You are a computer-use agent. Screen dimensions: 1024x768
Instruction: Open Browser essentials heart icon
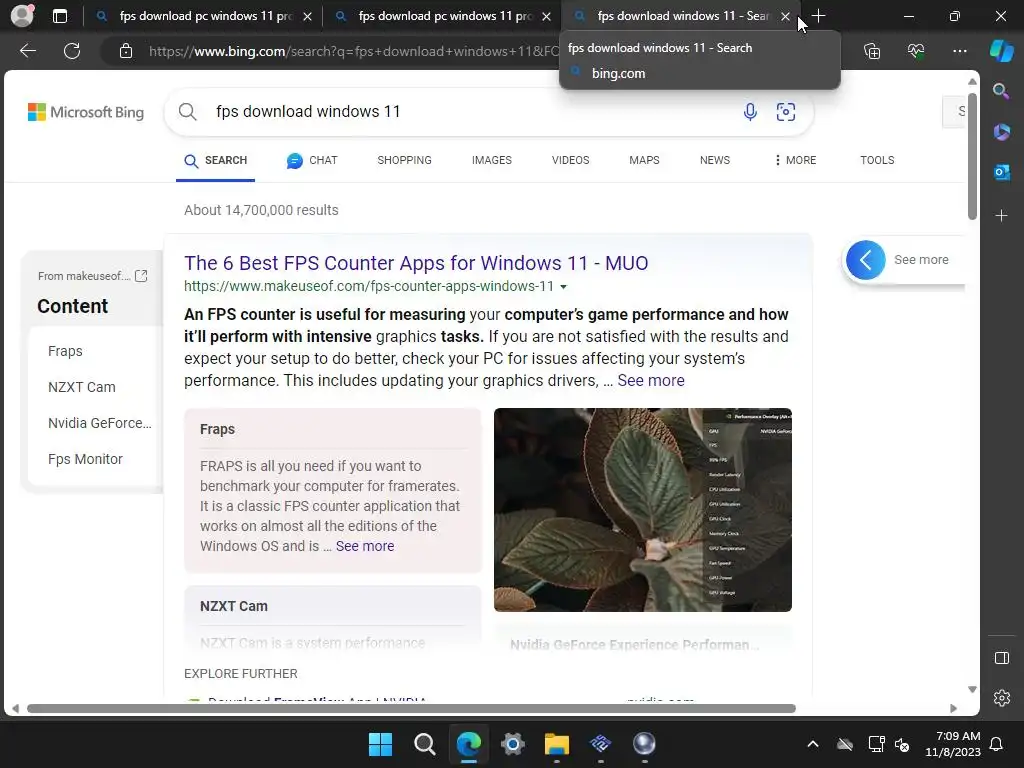[x=916, y=51]
